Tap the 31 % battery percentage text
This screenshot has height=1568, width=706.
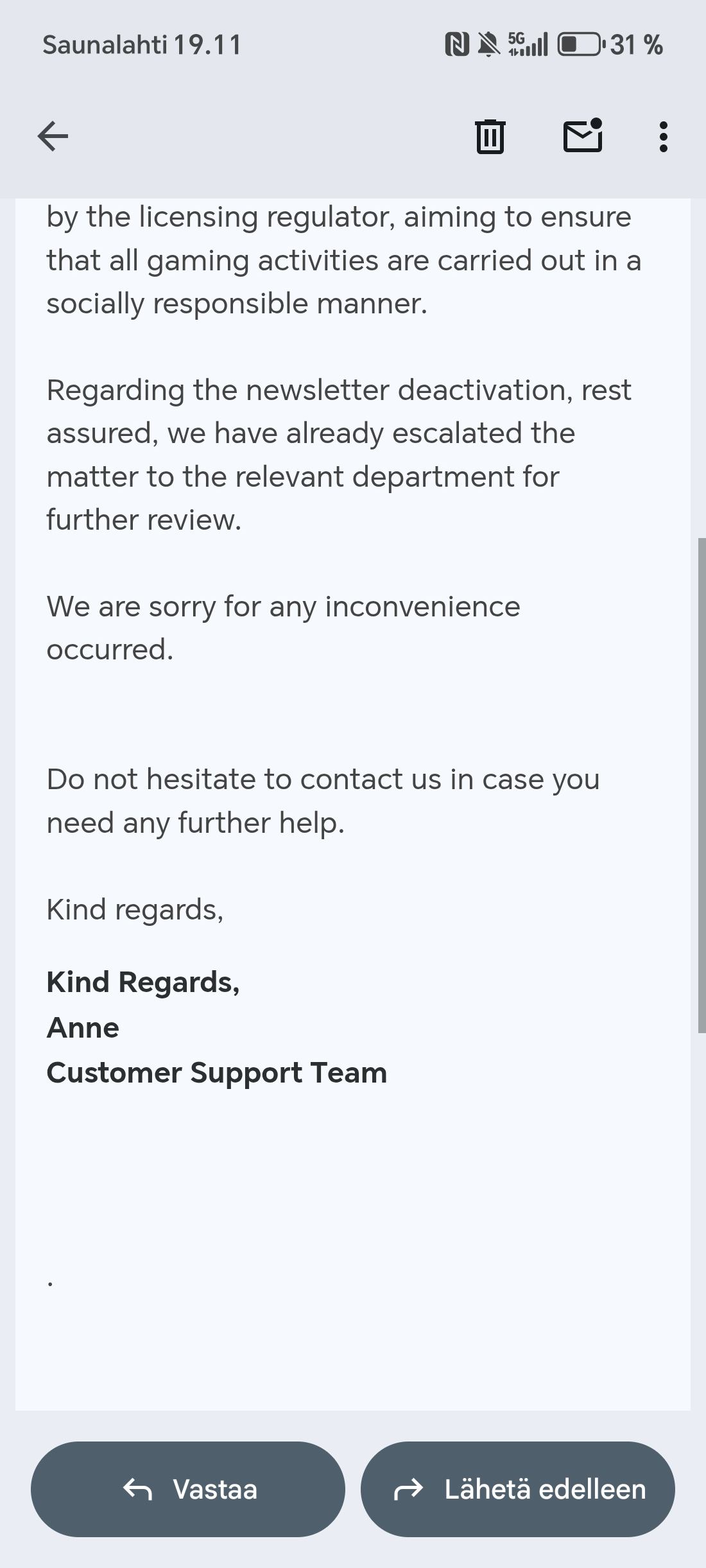(x=636, y=45)
